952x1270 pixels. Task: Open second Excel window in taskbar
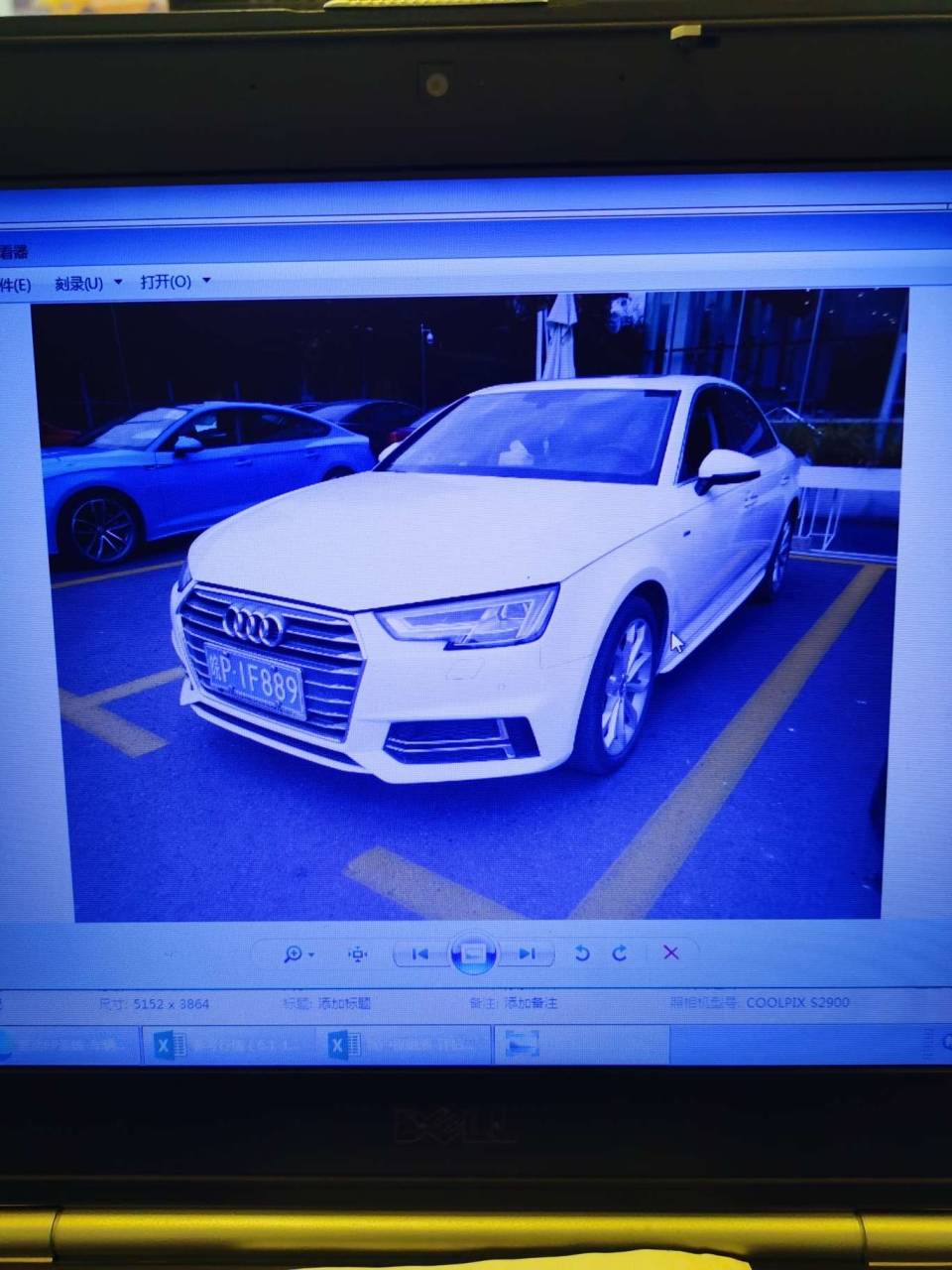404,1045
